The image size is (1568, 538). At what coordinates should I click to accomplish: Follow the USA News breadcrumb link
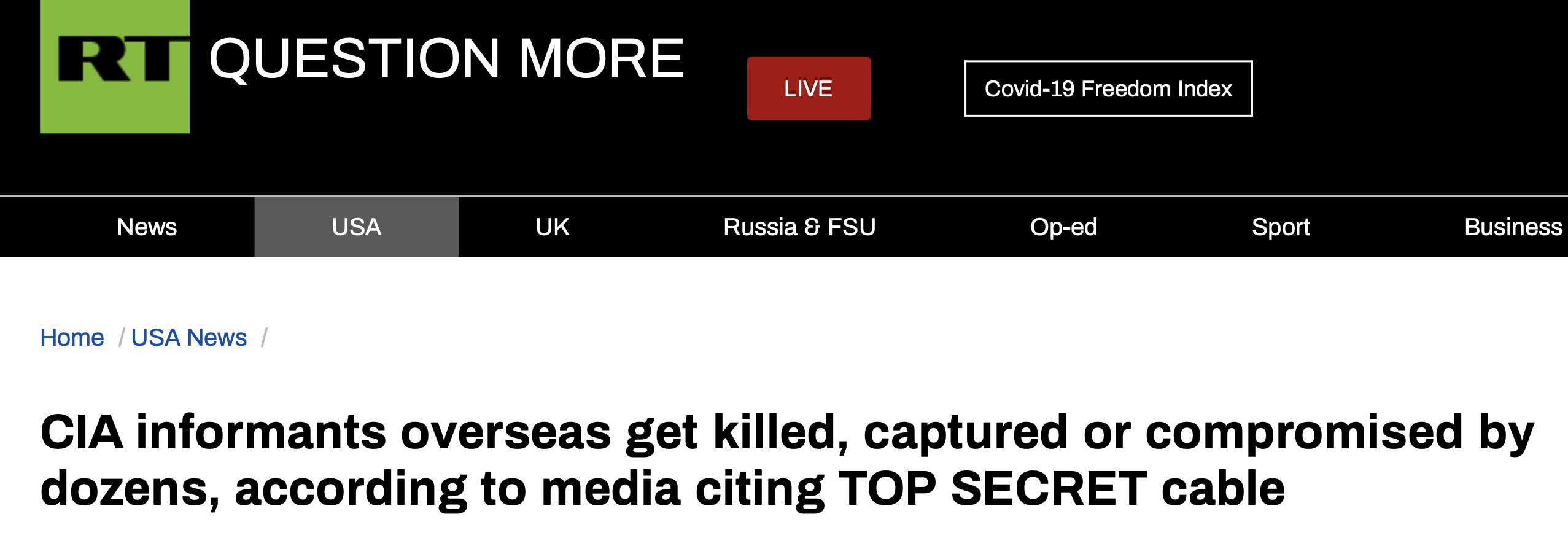tap(189, 338)
